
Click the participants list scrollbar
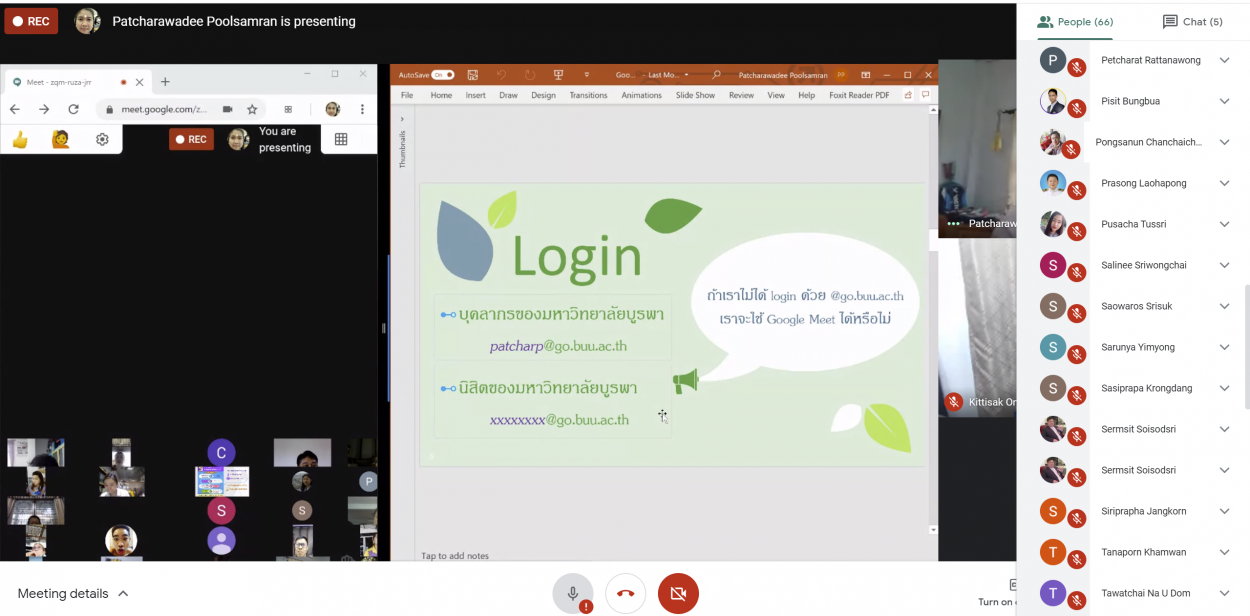[x=1245, y=340]
